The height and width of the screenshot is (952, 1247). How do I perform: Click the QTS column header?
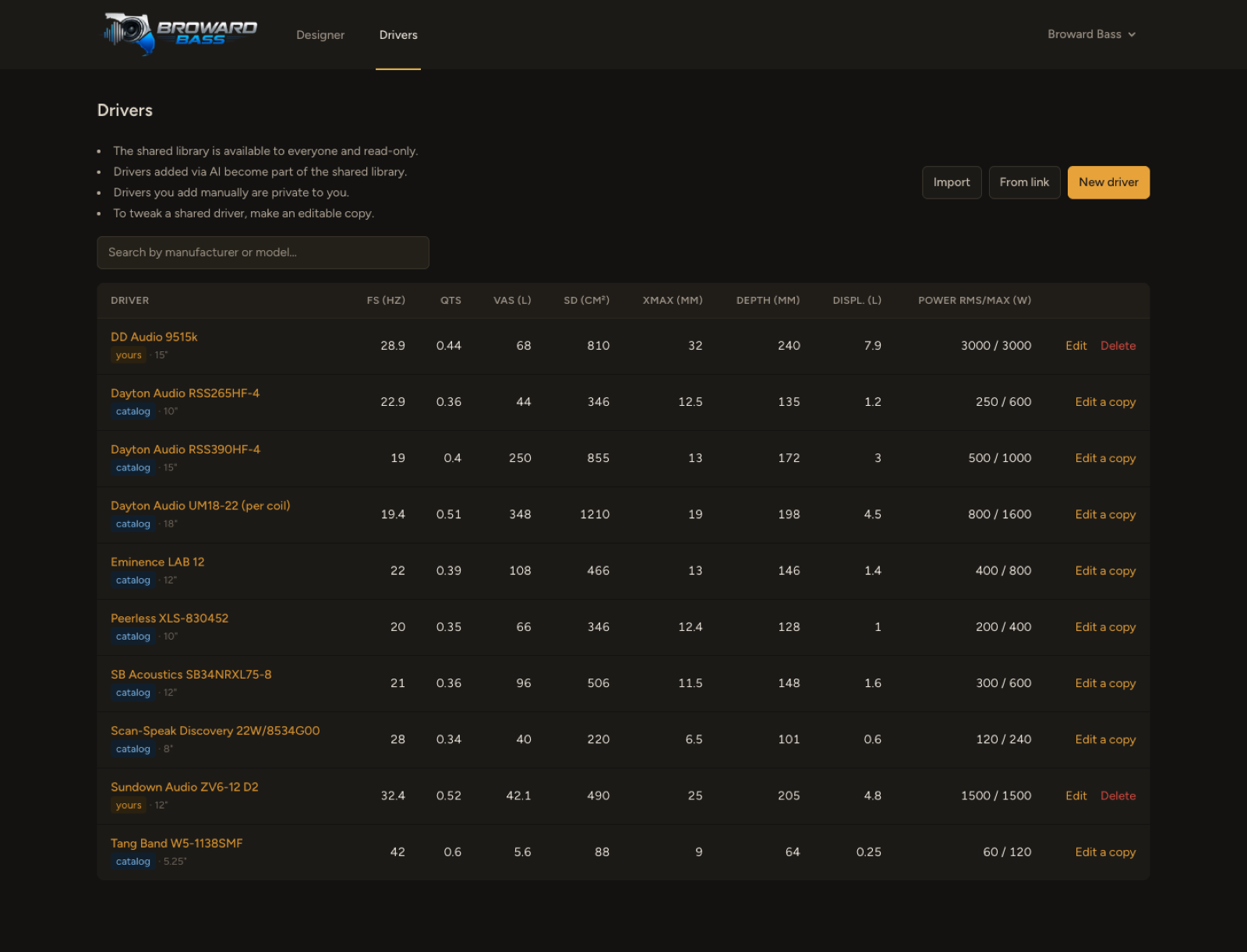(x=450, y=301)
